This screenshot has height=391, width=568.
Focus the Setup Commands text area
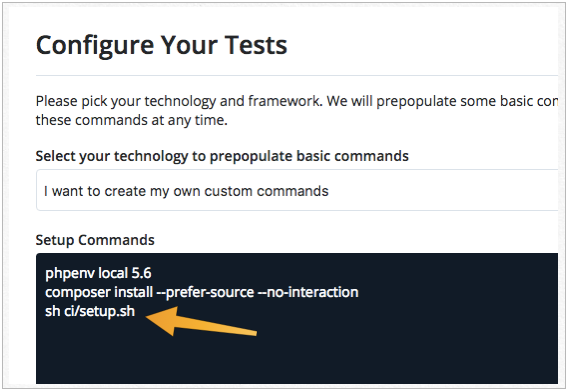coord(297,318)
